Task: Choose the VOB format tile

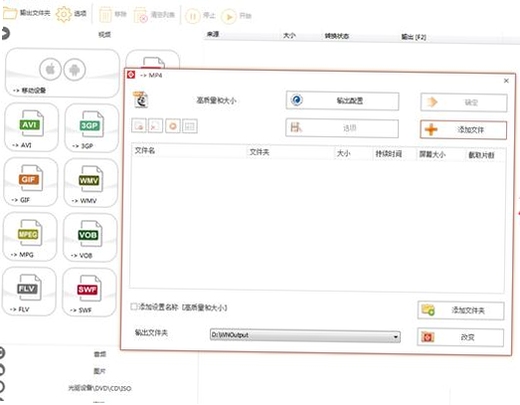Action: pos(90,237)
